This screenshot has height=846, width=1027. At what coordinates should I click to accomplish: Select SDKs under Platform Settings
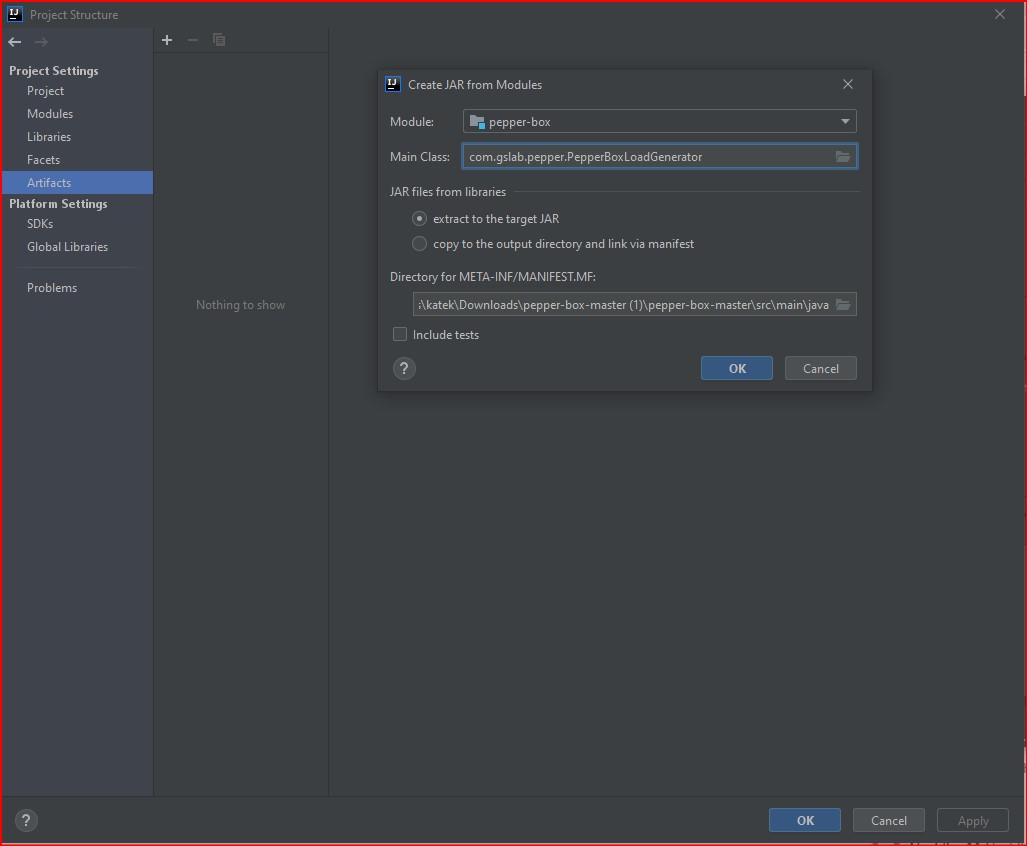(37, 223)
